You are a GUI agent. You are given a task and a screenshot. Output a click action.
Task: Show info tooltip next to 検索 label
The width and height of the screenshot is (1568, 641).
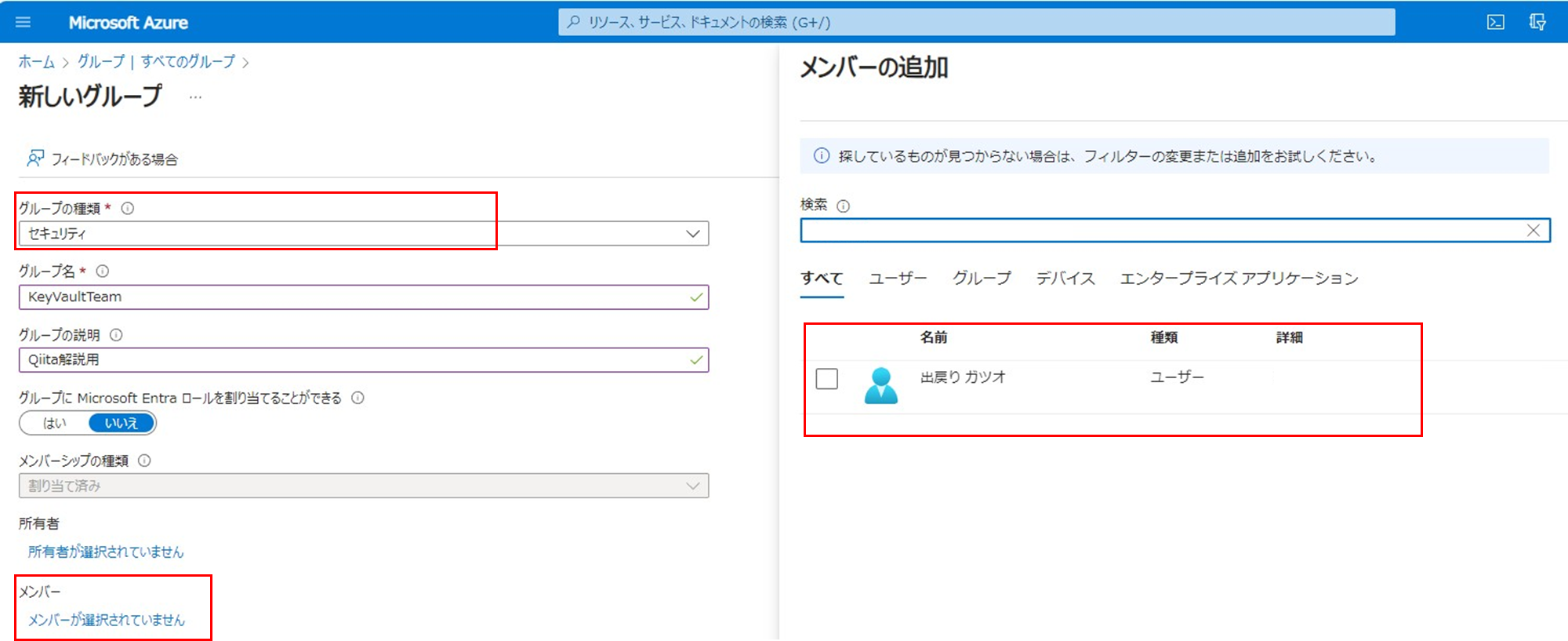[844, 206]
